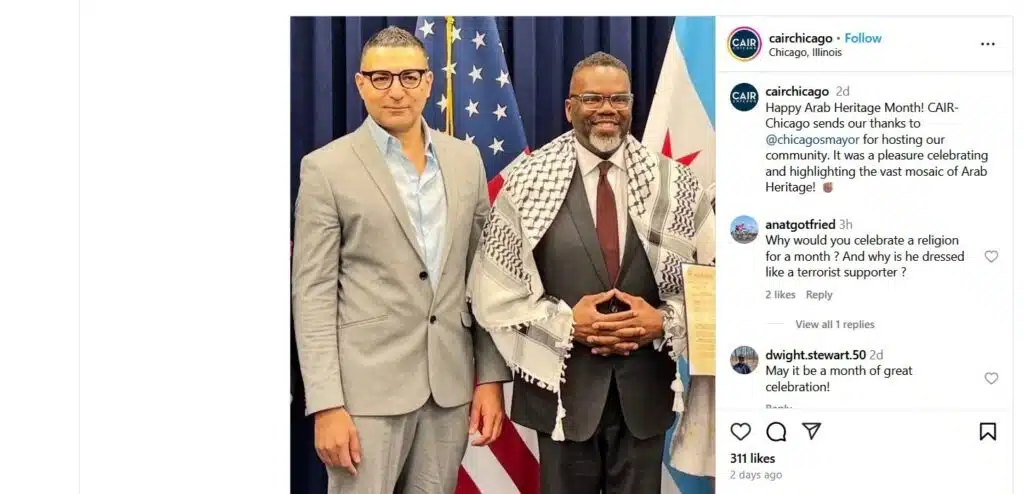Click the CAIR avatar beside the caption
This screenshot has width=1024, height=494.
coord(744,97)
